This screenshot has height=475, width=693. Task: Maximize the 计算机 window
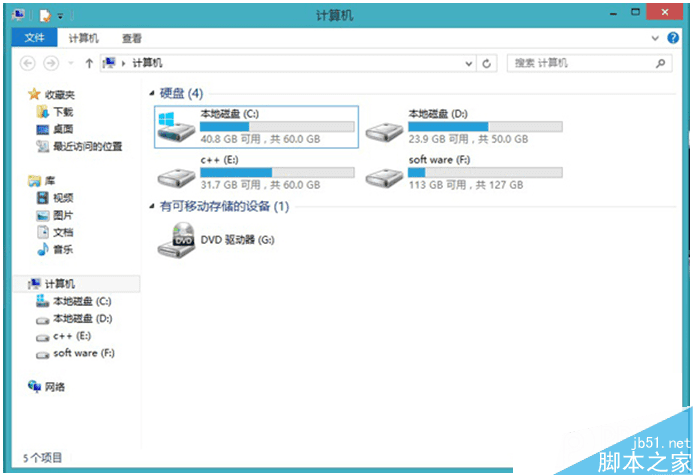click(635, 12)
